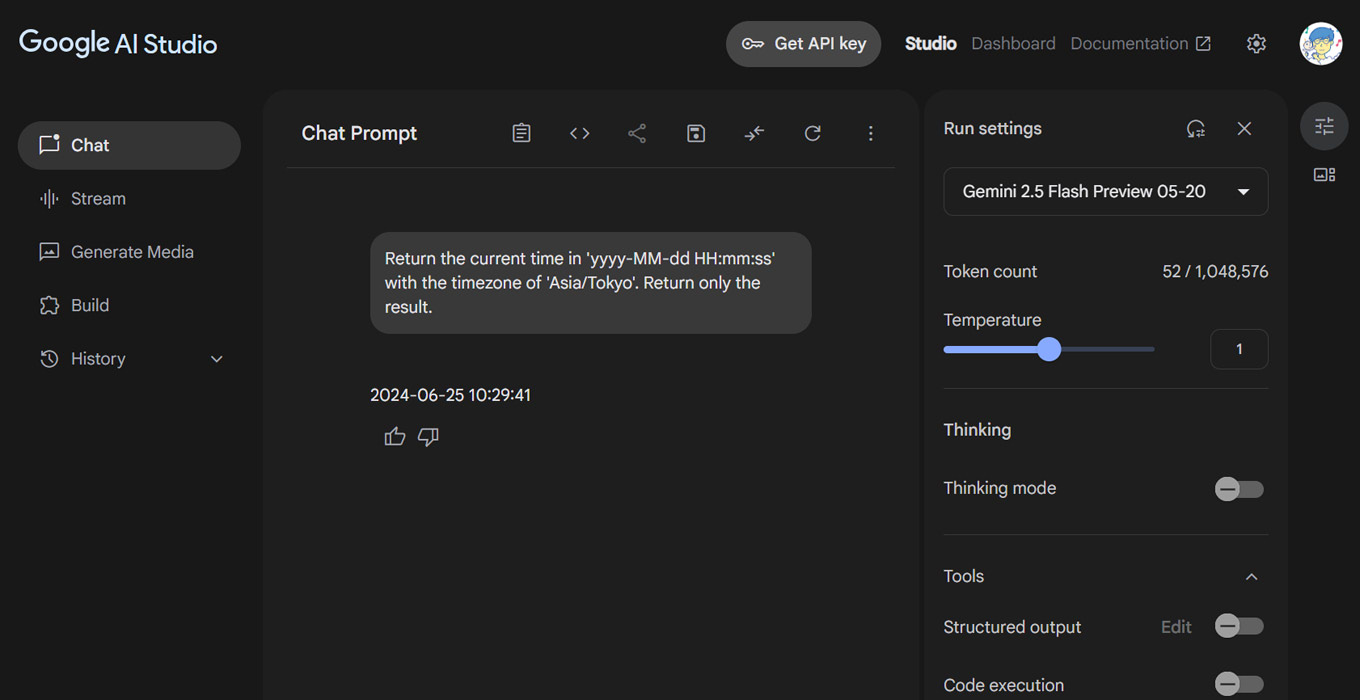This screenshot has height=700, width=1360.
Task: Turn on Structured output toggle
Action: tap(1239, 626)
